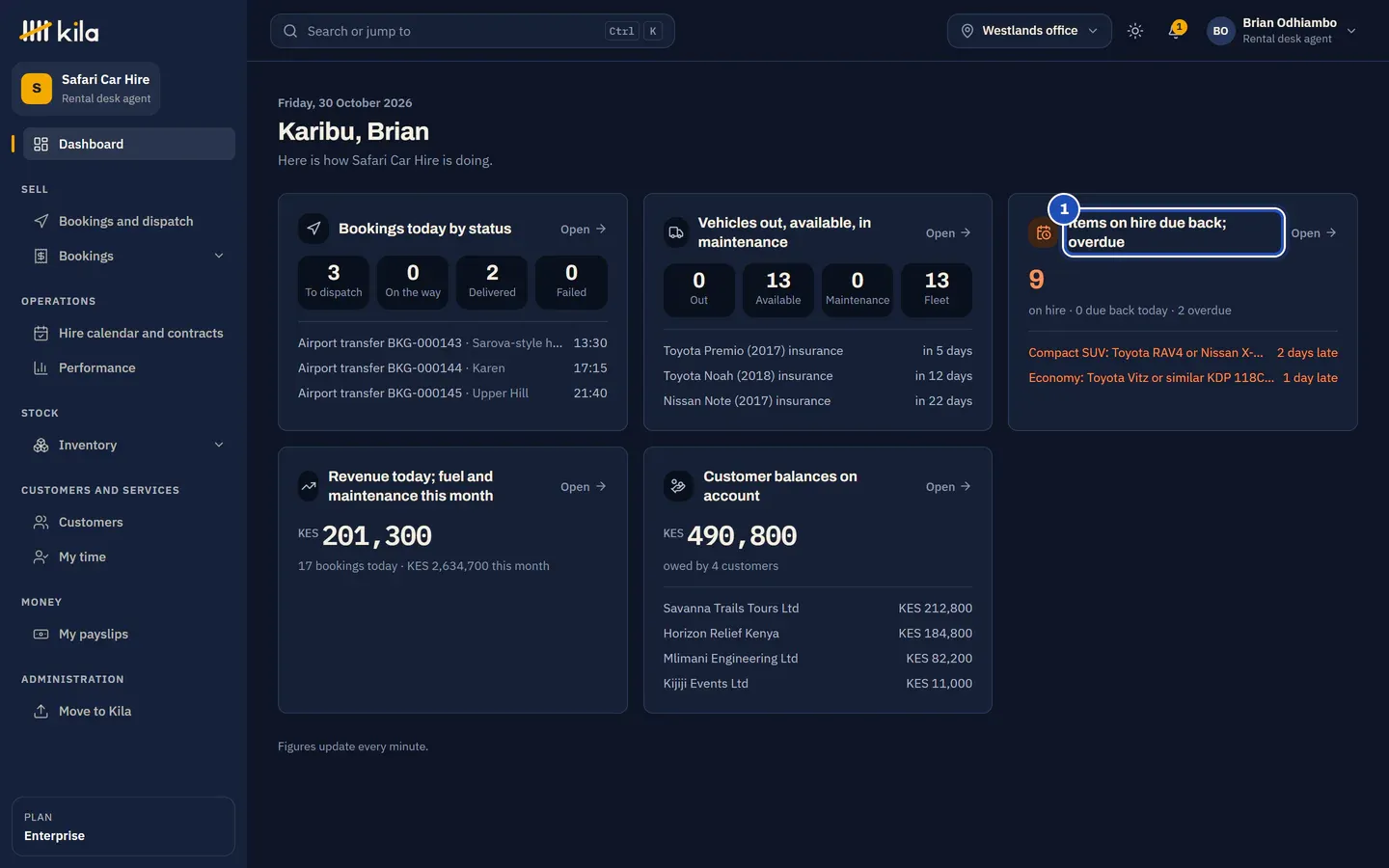Select the Horizon Relief Kenya balance row
Image resolution: width=1389 pixels, height=868 pixels.
818,633
